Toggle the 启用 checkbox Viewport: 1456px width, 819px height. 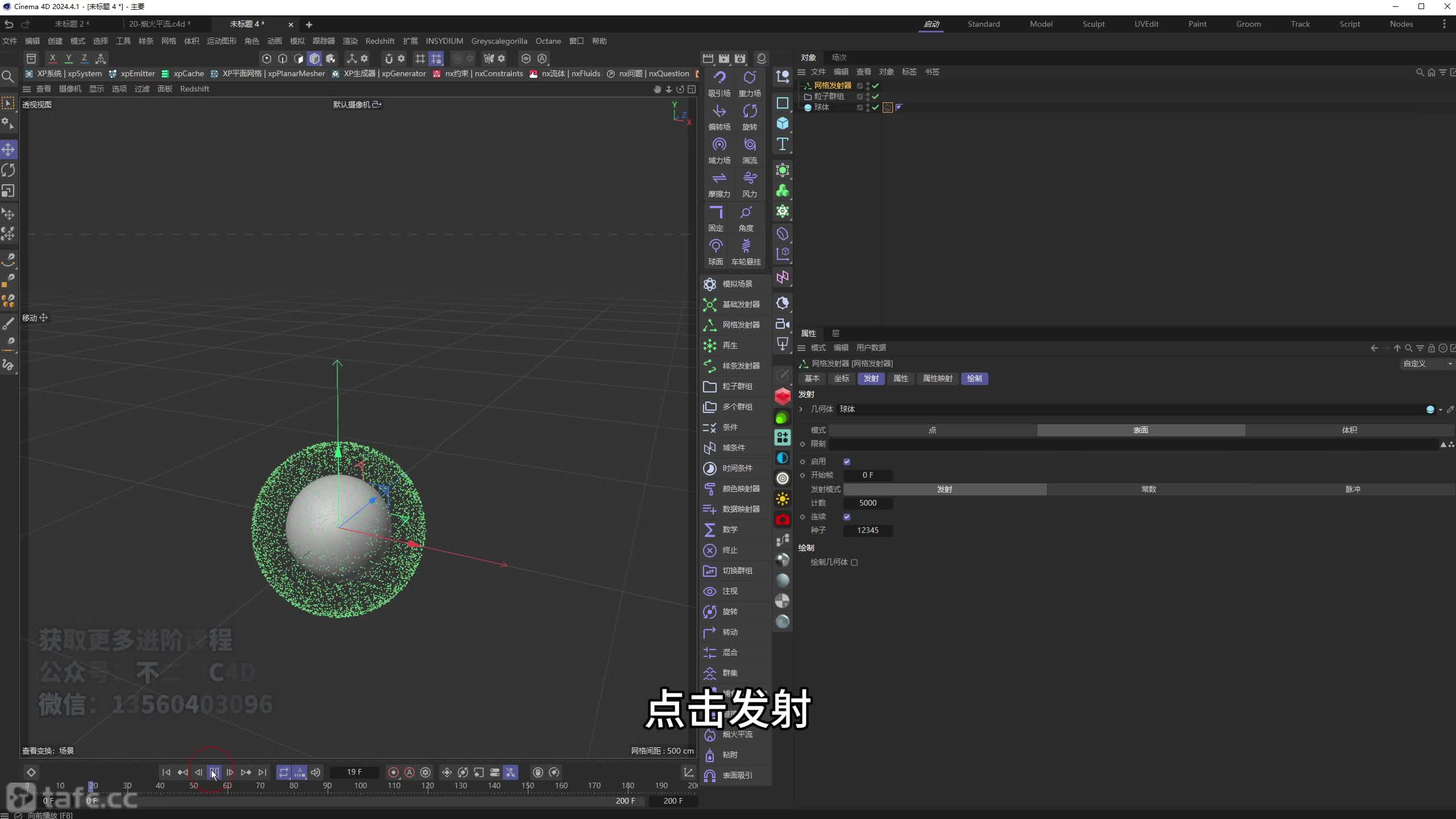pos(847,462)
